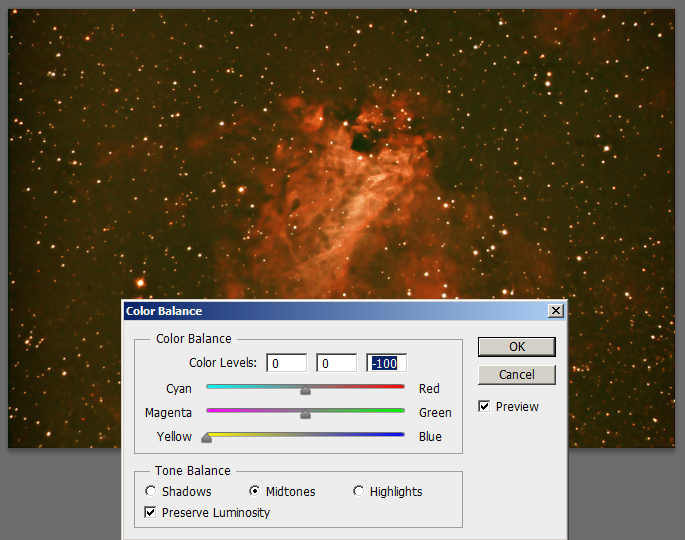Click the third Color Levels field showing -100

(x=387, y=363)
